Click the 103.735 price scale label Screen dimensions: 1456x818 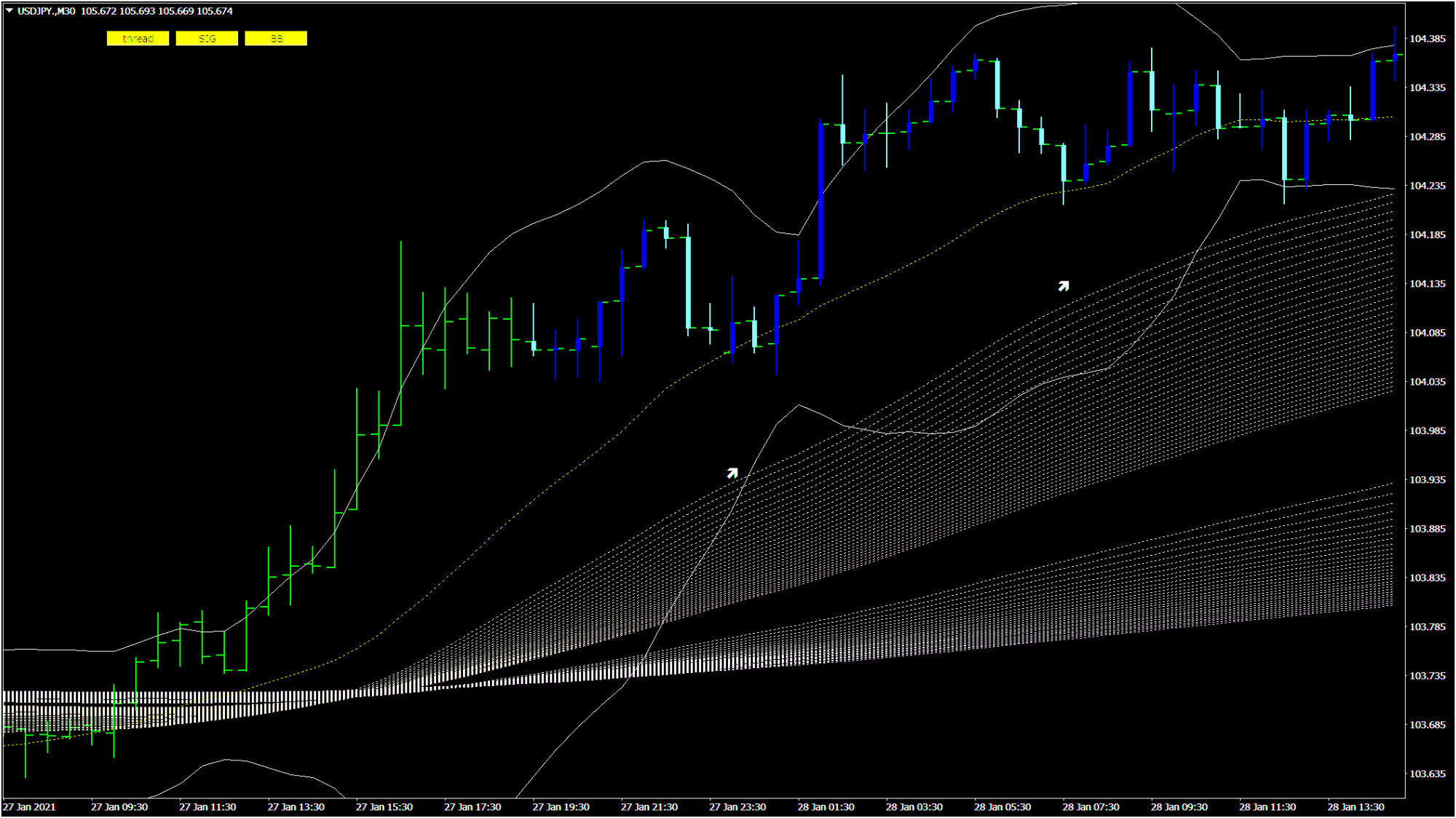pyautogui.click(x=1428, y=676)
